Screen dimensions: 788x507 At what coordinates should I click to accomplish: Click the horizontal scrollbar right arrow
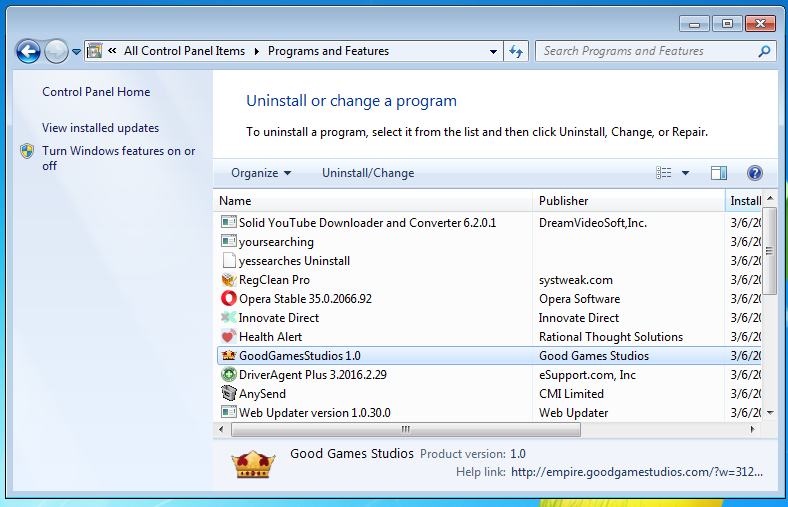point(752,430)
